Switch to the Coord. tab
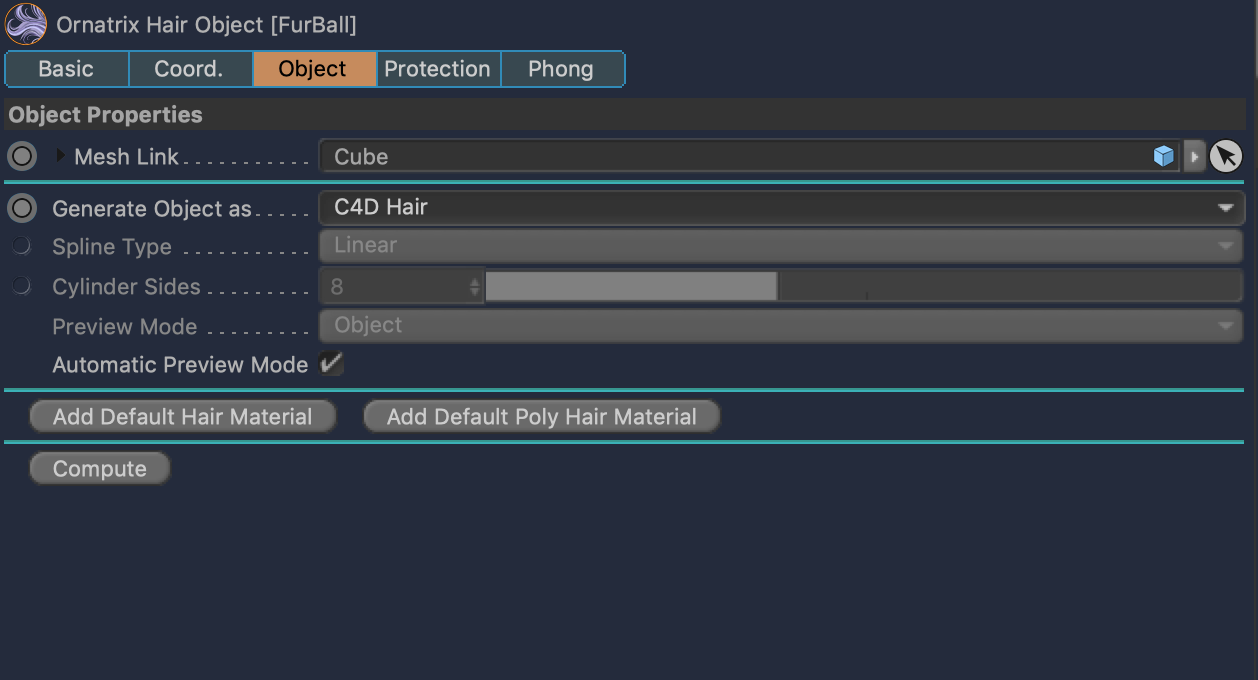The width and height of the screenshot is (1258, 680). [x=189, y=69]
